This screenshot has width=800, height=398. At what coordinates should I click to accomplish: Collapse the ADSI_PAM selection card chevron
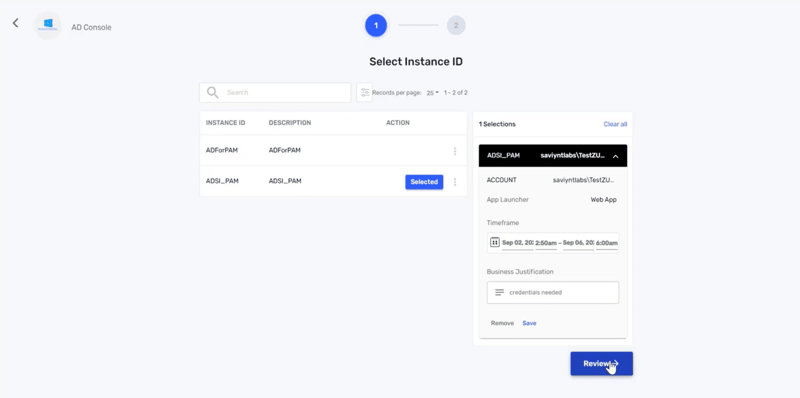(615, 156)
